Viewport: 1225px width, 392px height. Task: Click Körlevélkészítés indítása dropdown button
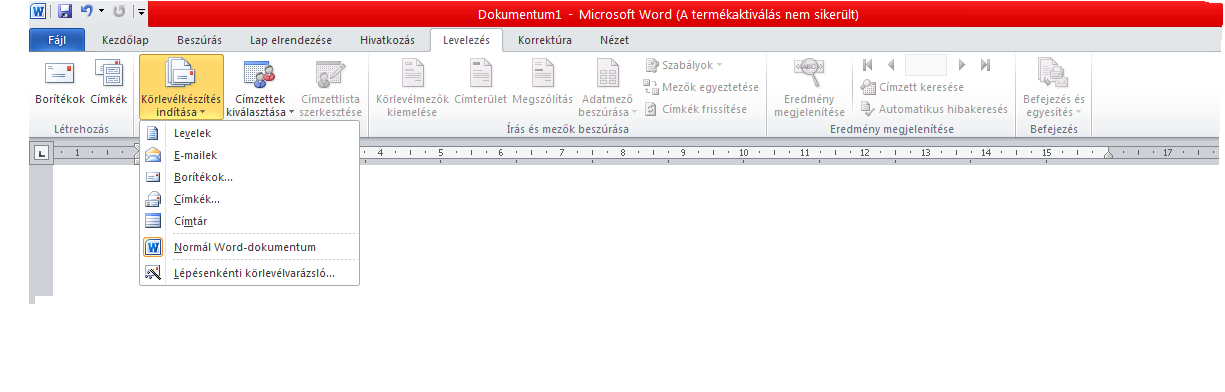tap(182, 88)
